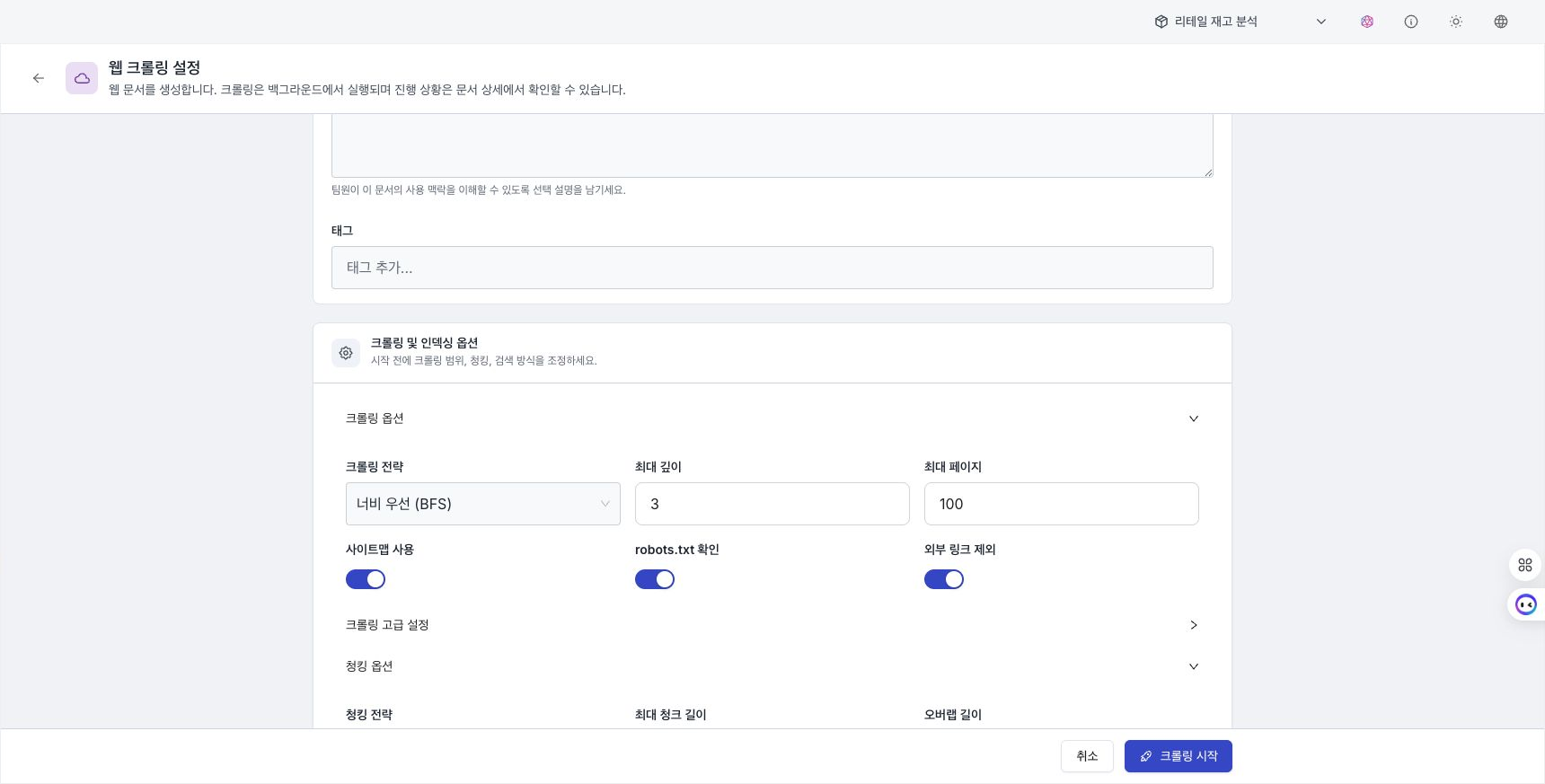Collapse the 크롤링 옵션 section chevron
The width and height of the screenshot is (1545, 784).
[1194, 418]
